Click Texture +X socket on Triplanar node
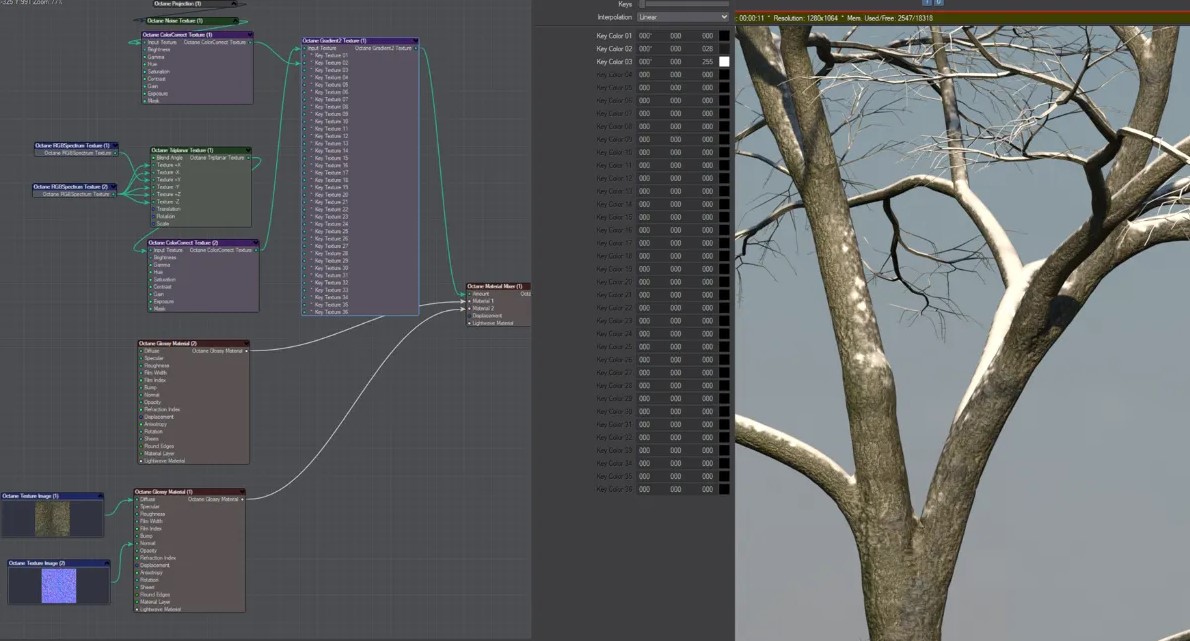 coord(153,165)
